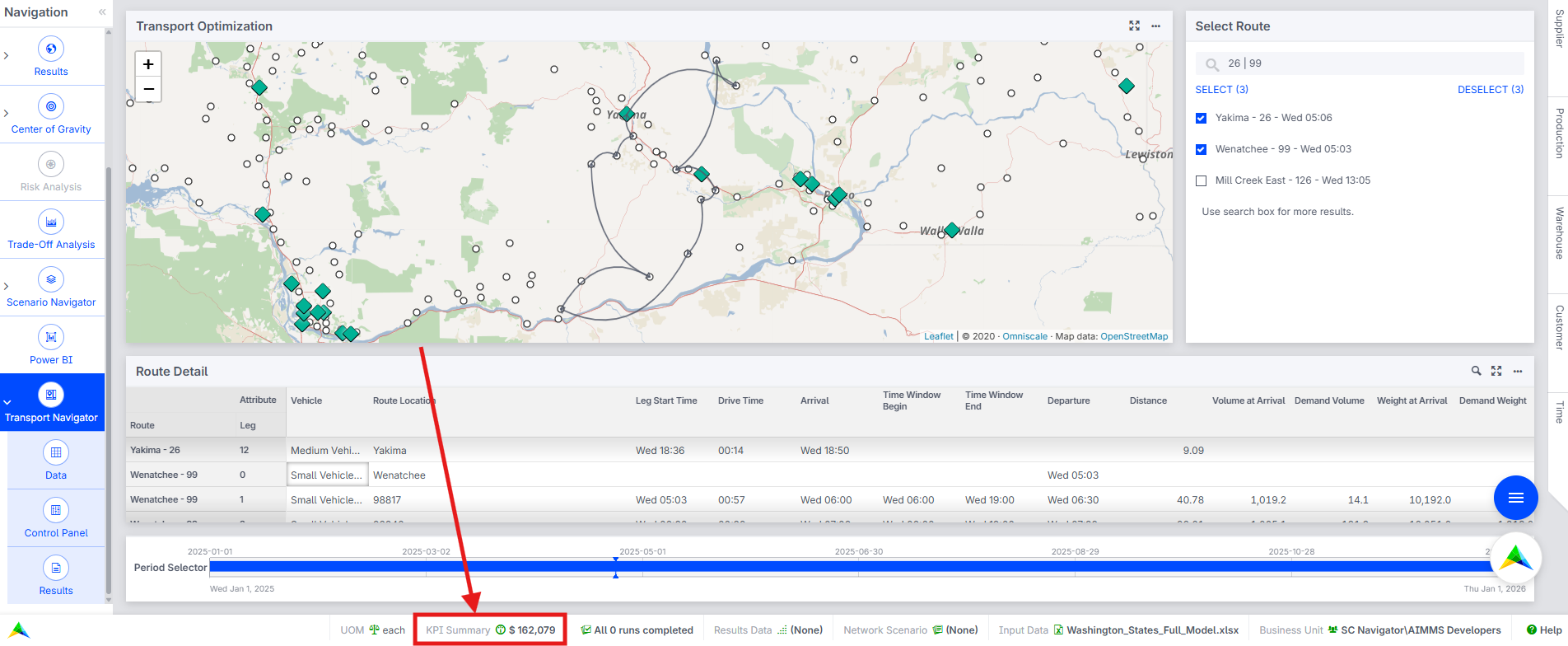Screen dimensions: 1568x646
Task: Maximize the Route Detail widget
Action: [x=1496, y=371]
